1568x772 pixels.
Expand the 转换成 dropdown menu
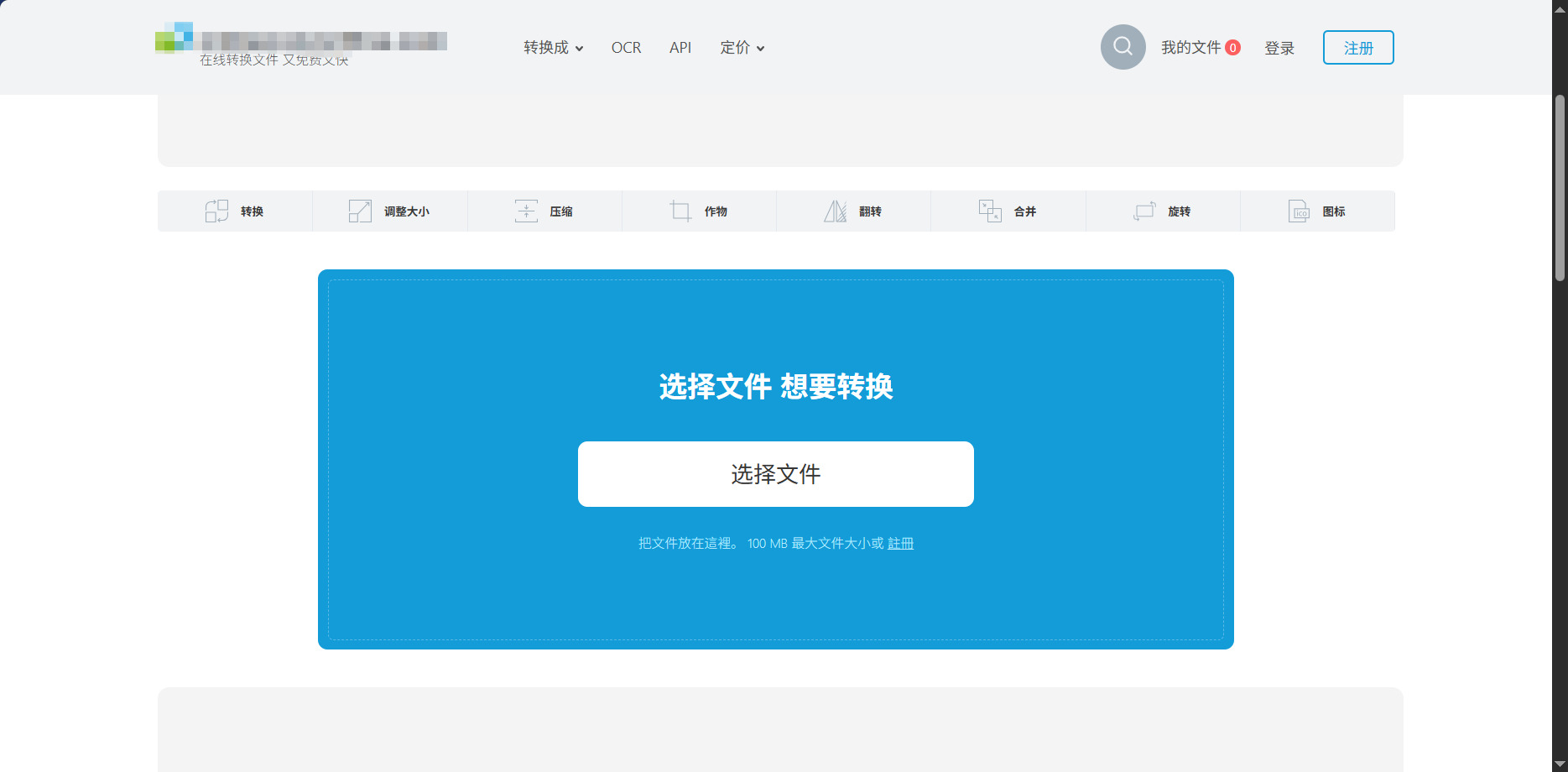[553, 48]
